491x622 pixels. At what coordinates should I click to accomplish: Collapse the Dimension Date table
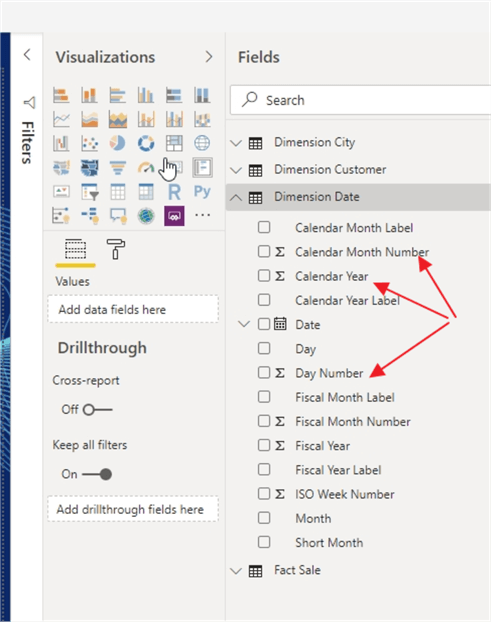(236, 197)
